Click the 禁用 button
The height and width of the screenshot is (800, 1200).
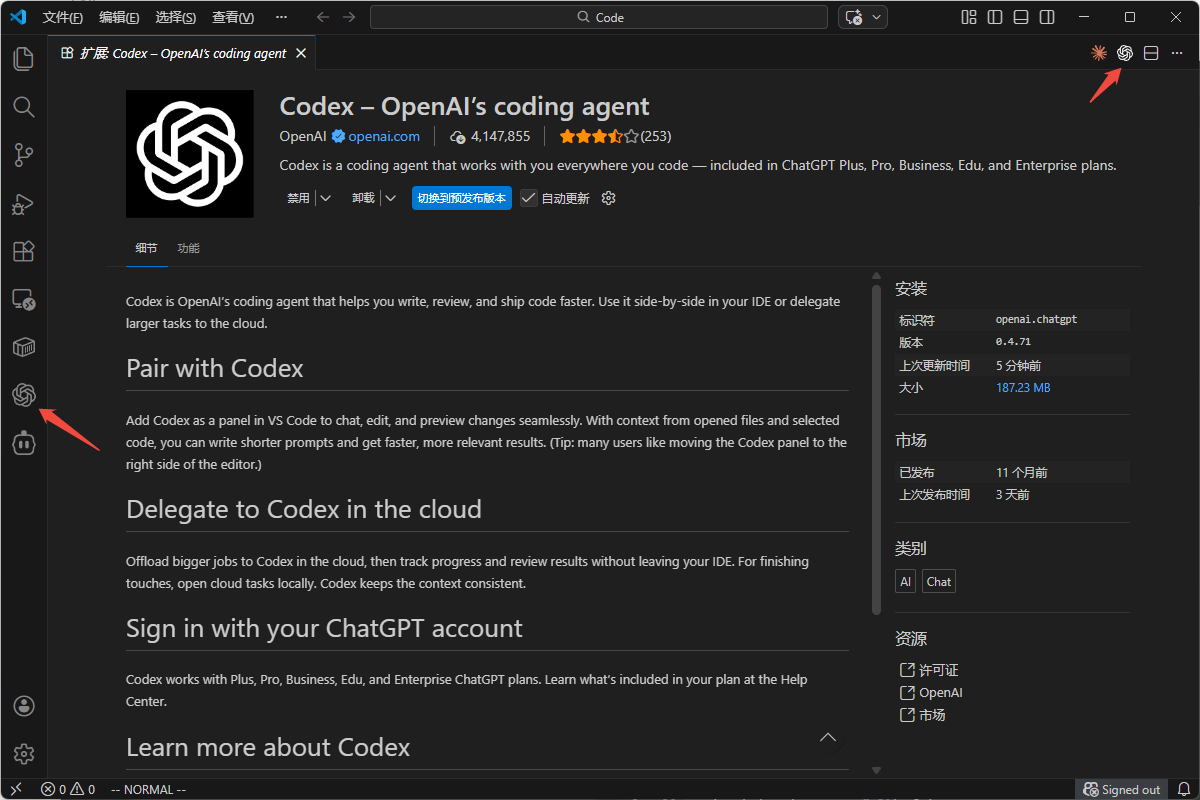coord(298,198)
